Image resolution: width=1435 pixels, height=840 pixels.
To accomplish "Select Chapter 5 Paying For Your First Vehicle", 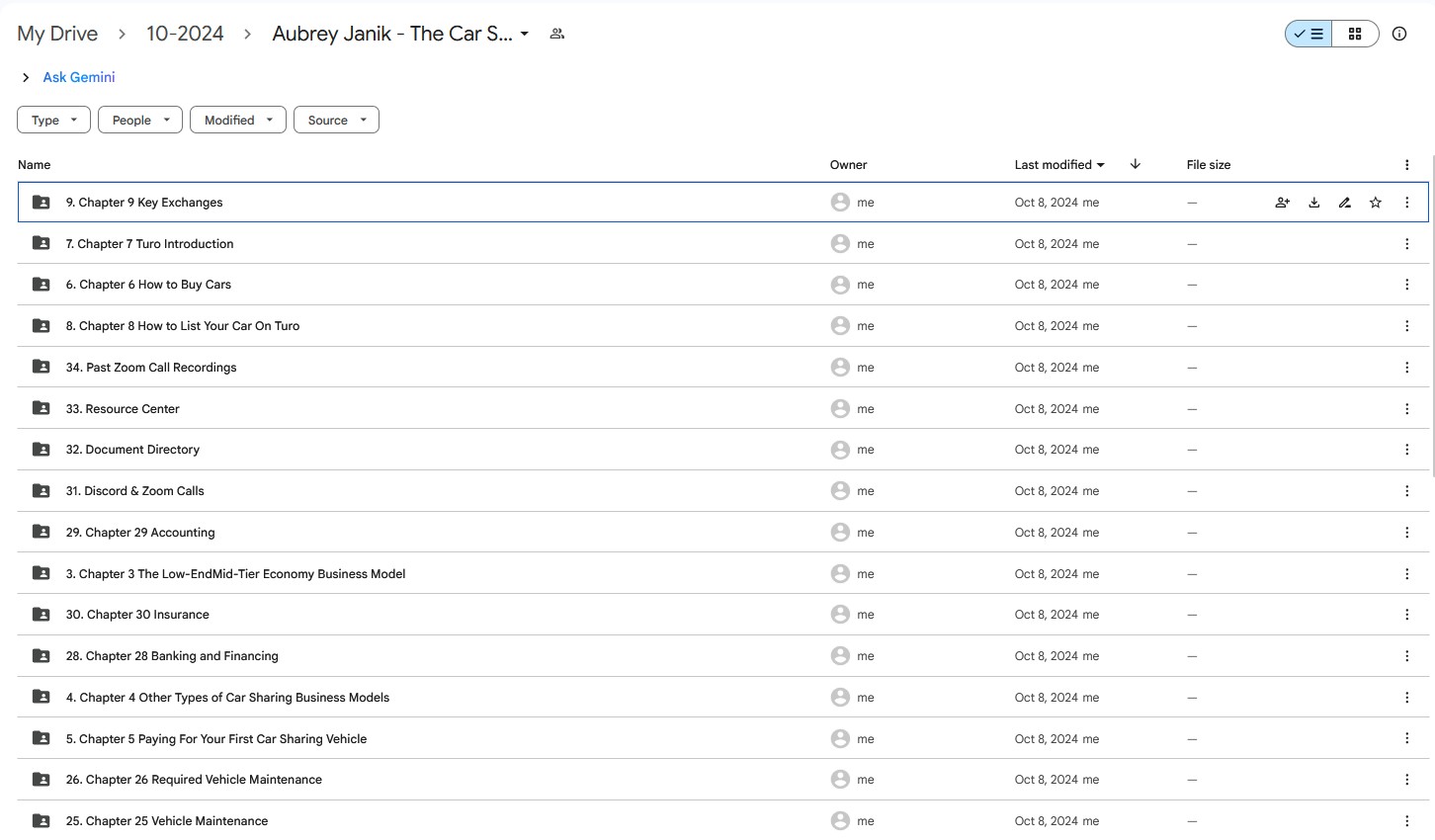I will coord(722,739).
